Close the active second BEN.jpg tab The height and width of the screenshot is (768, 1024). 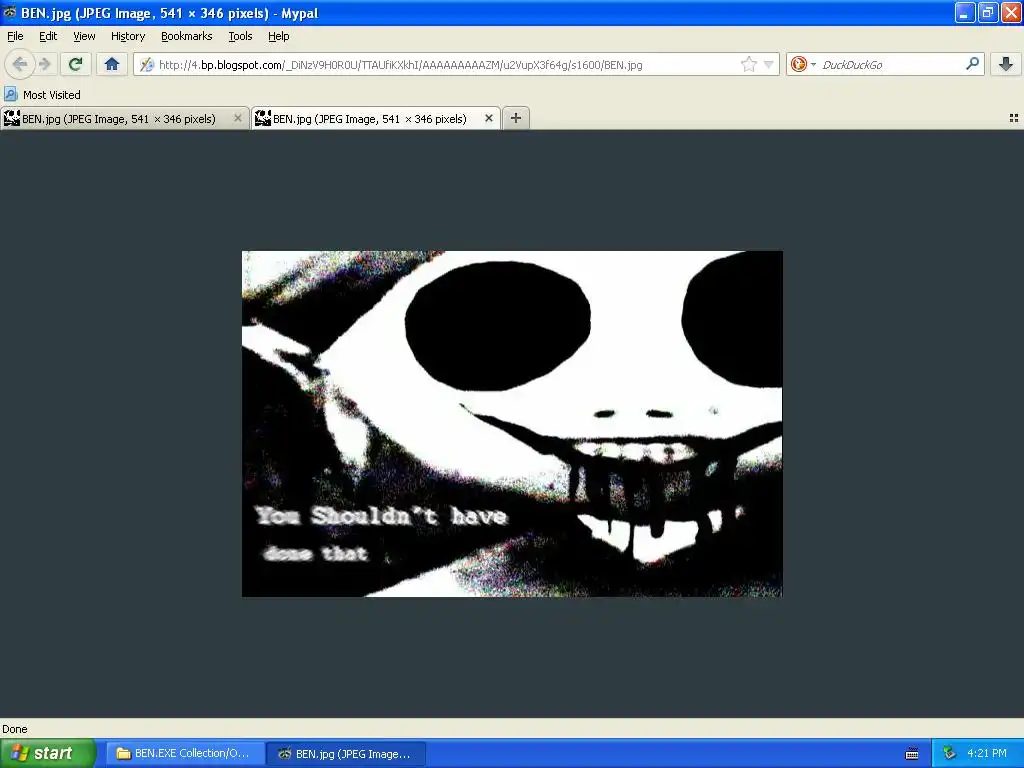488,118
